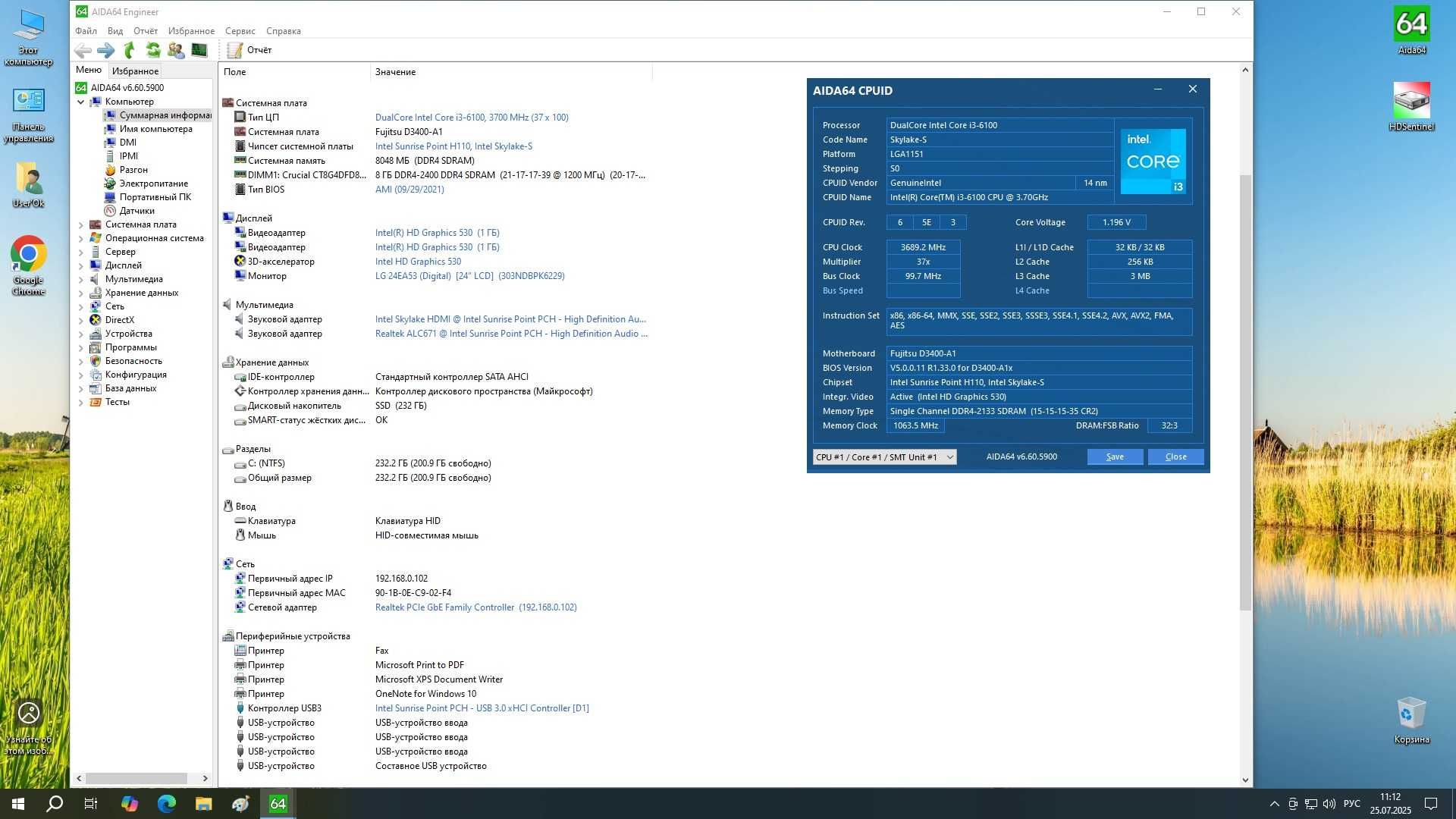1456x819 pixels.
Task: Click the Back arrow toolbar icon
Action: (x=83, y=50)
